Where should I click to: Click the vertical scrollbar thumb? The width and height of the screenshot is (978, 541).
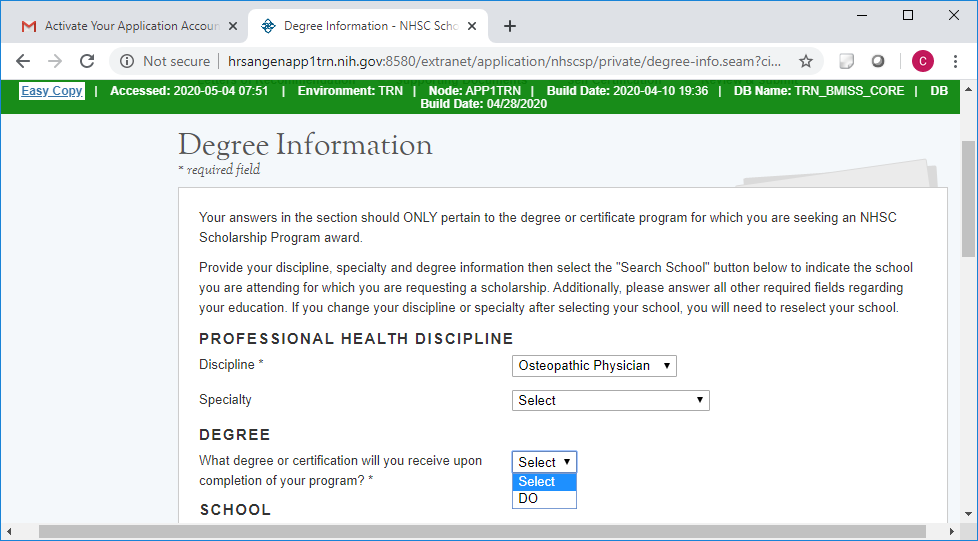click(x=968, y=198)
